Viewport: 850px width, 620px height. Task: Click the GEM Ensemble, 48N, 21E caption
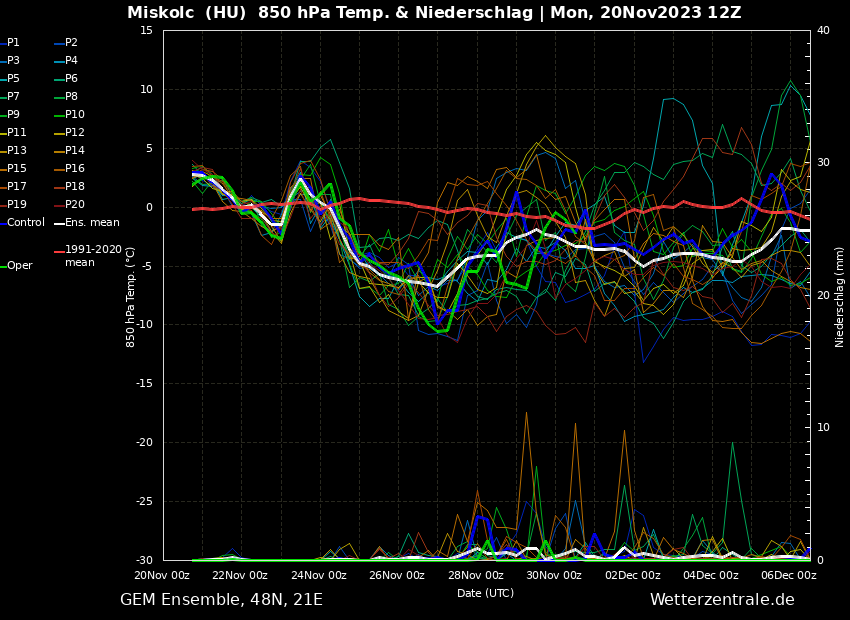(x=221, y=600)
